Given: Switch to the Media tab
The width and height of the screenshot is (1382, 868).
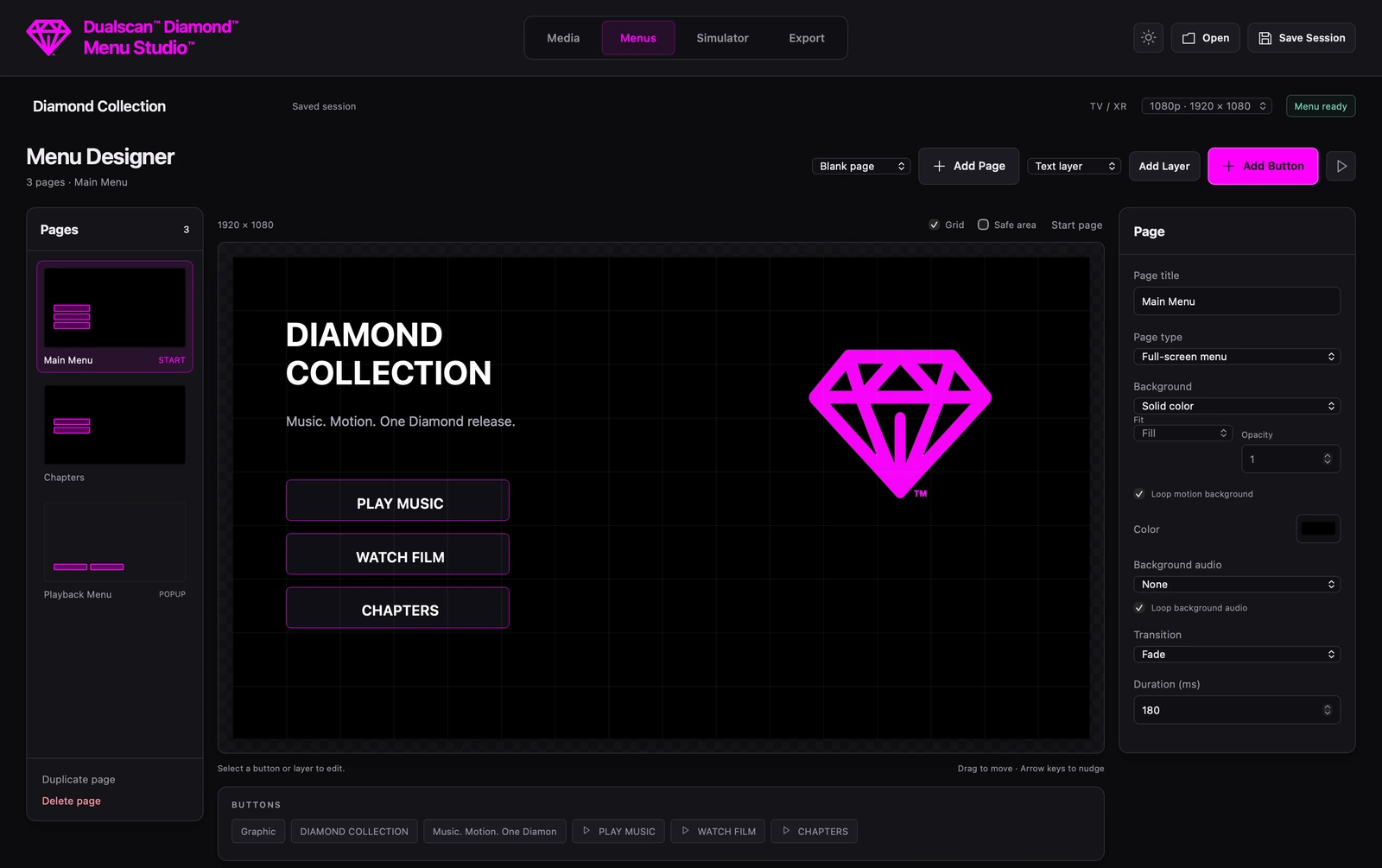Looking at the screenshot, I should click(563, 38).
